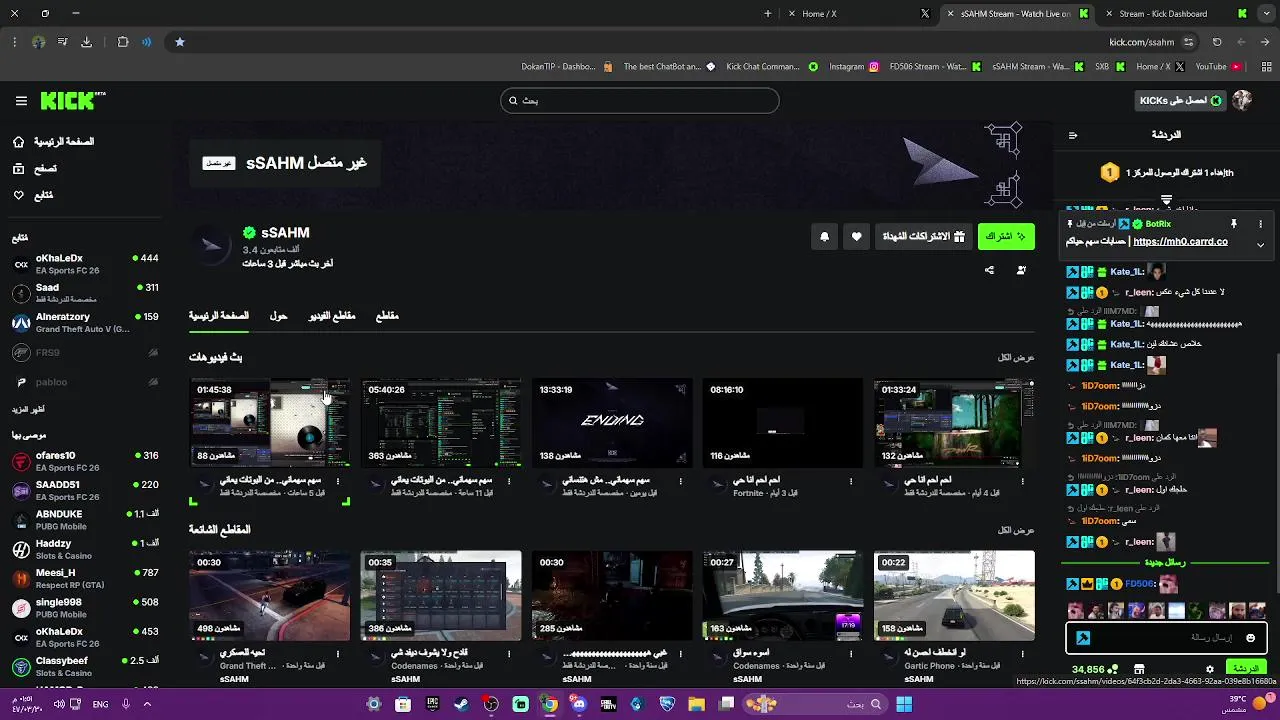Open the ABNDUKE PUBG Mobile channel

pos(84,520)
